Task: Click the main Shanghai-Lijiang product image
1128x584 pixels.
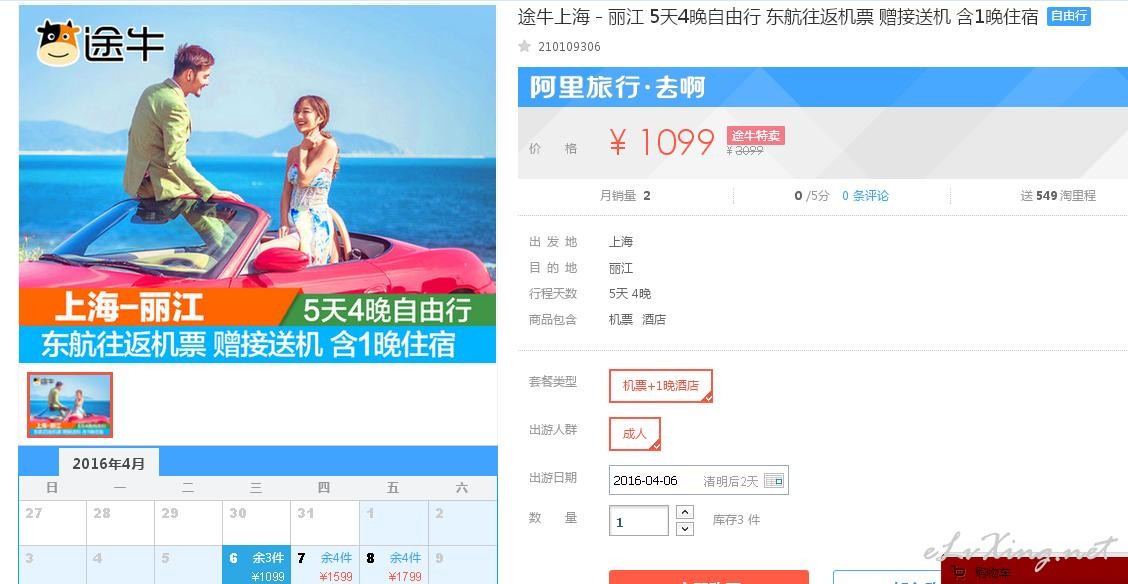Action: (x=258, y=184)
